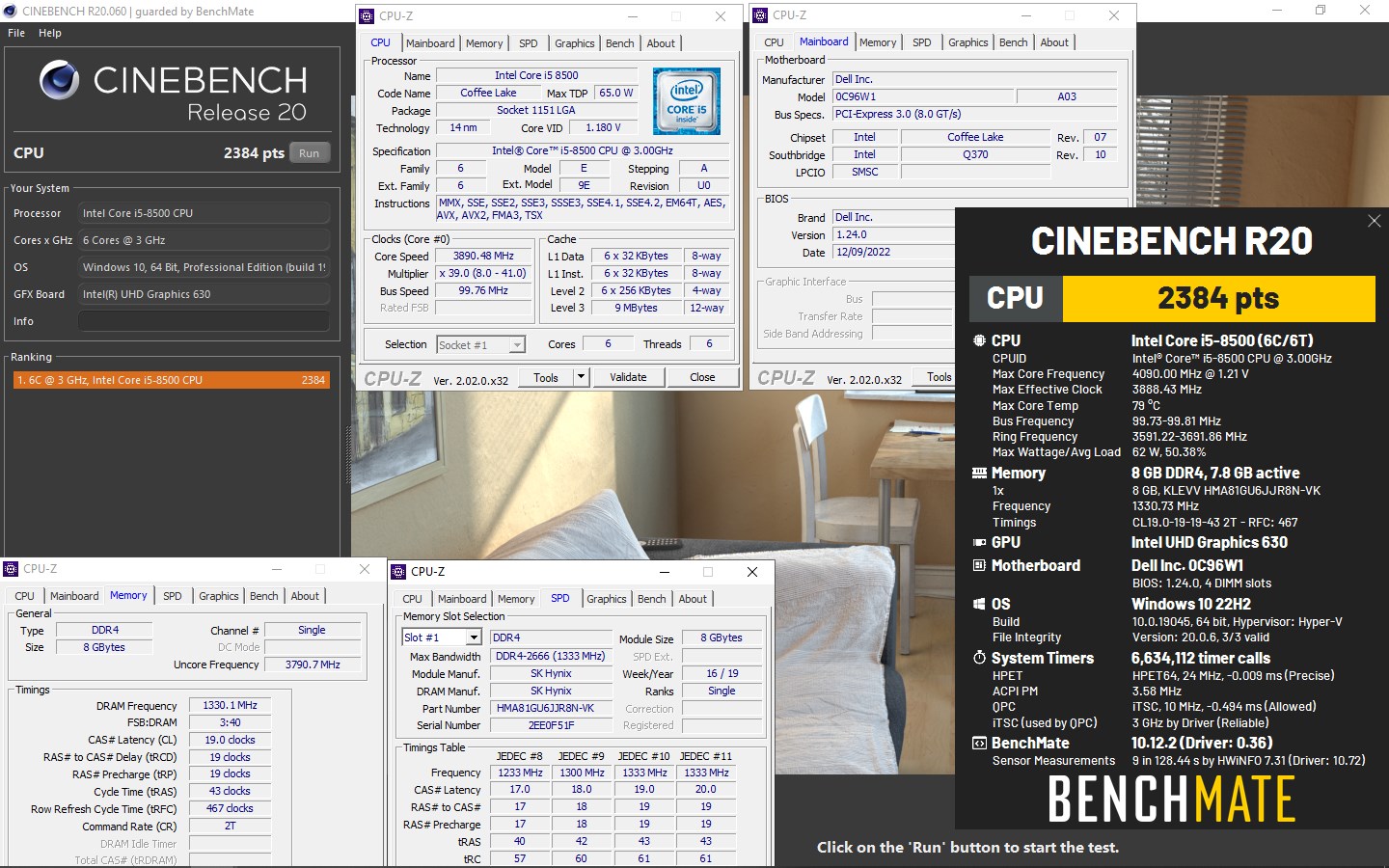Click the Cinebench app icon in title bar
Image resolution: width=1389 pixels, height=868 pixels.
pos(10,11)
